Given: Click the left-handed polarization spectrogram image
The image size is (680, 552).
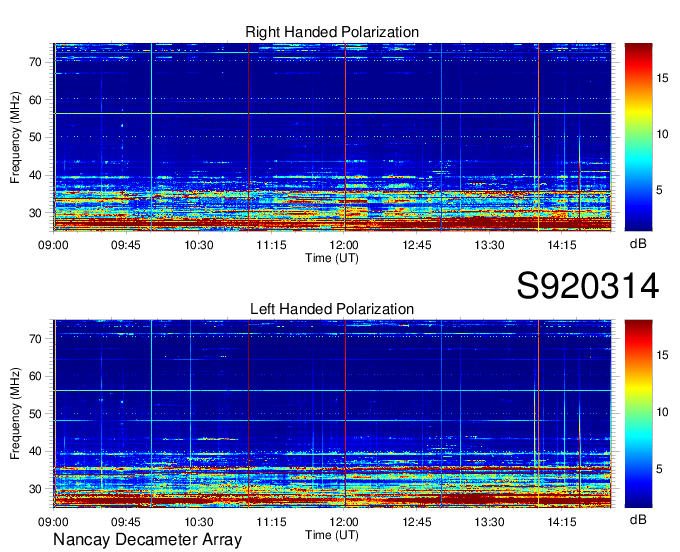Looking at the screenshot, I should click(x=332, y=414).
